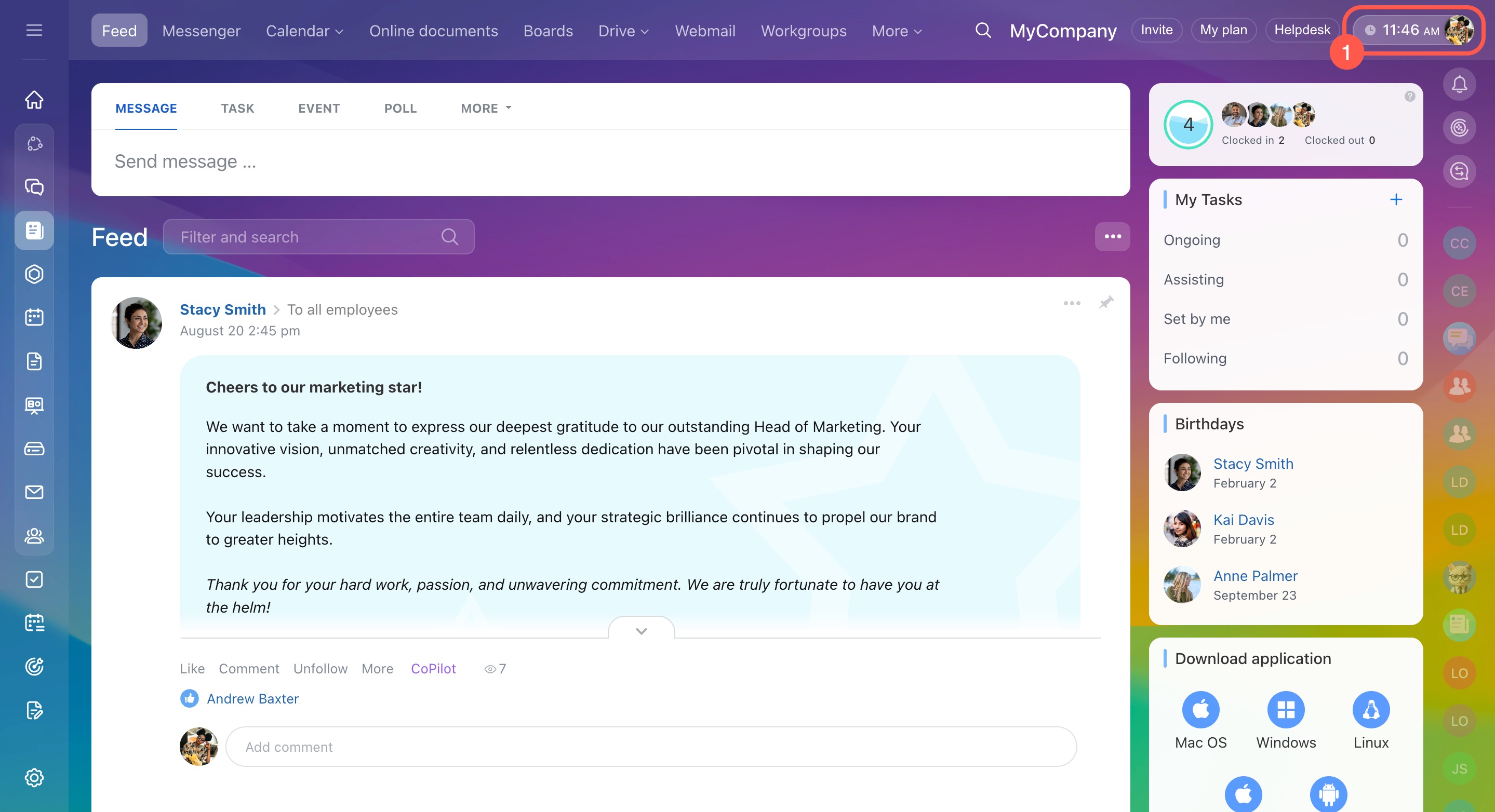Open the Mail envelope sidebar icon
Screen dimensions: 1495x812
34,492
